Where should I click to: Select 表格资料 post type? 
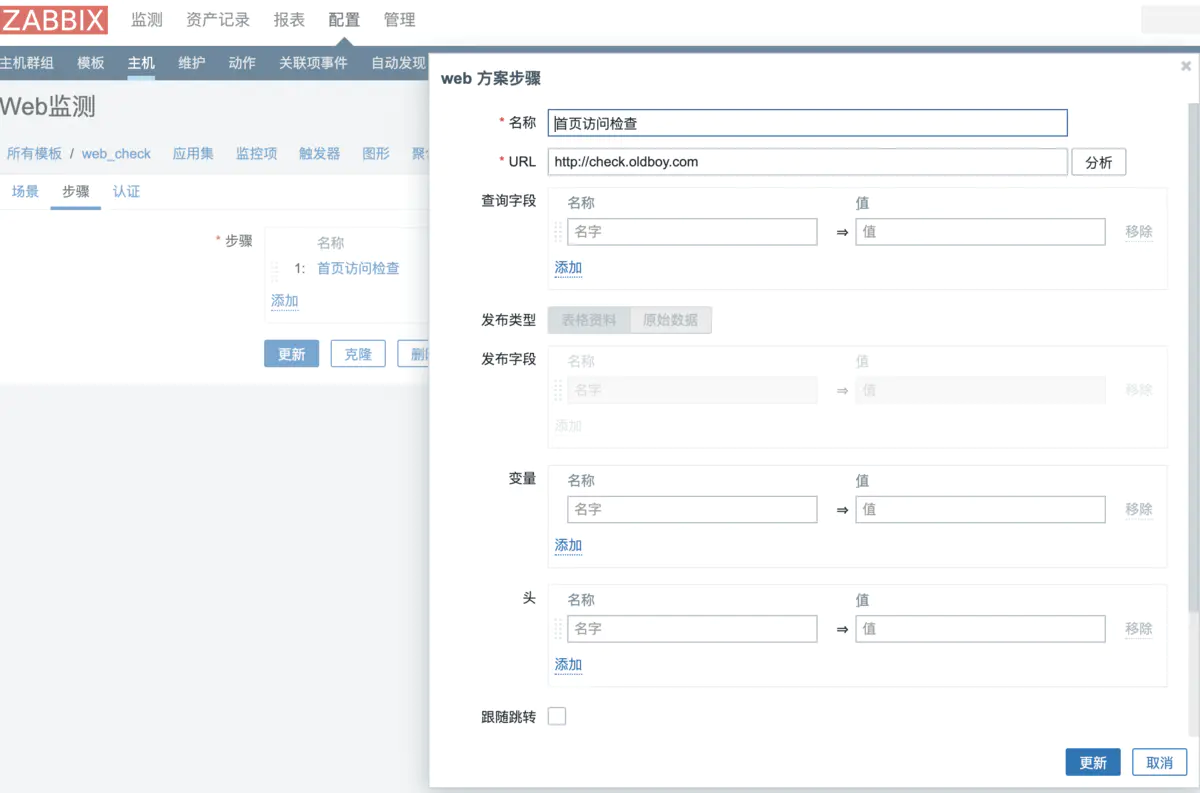click(589, 320)
